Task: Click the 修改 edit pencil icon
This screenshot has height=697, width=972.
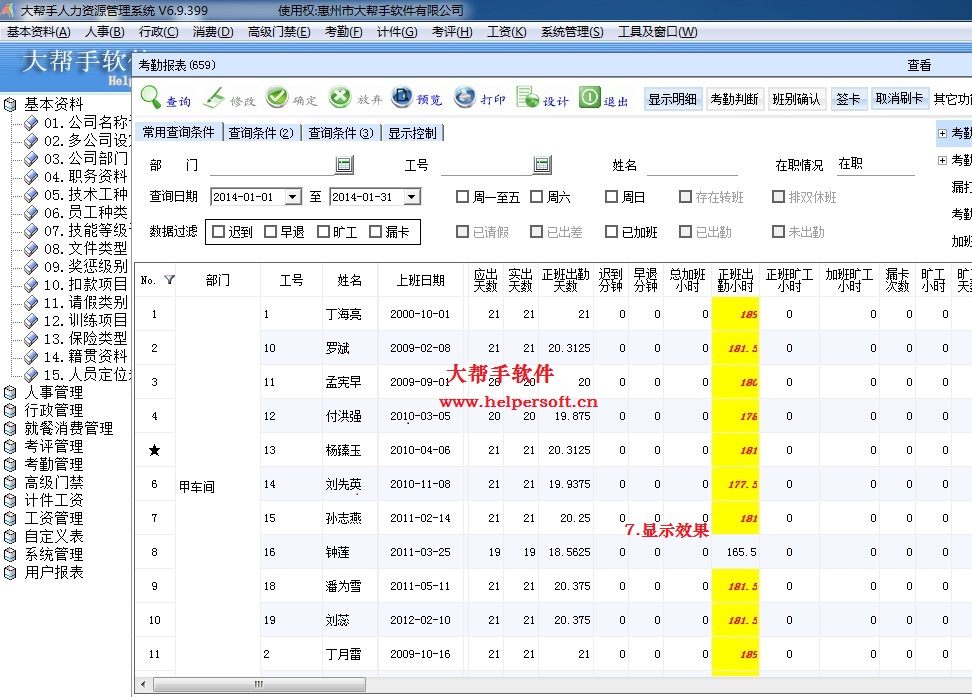Action: click(x=214, y=97)
